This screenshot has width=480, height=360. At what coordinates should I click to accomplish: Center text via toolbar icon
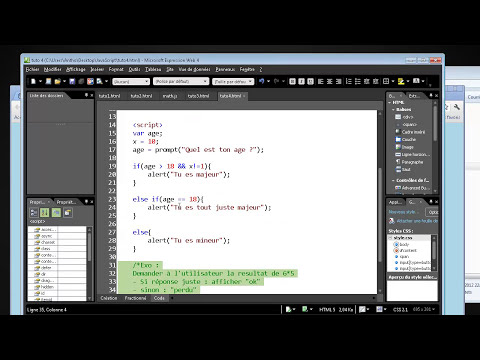click(x=330, y=81)
